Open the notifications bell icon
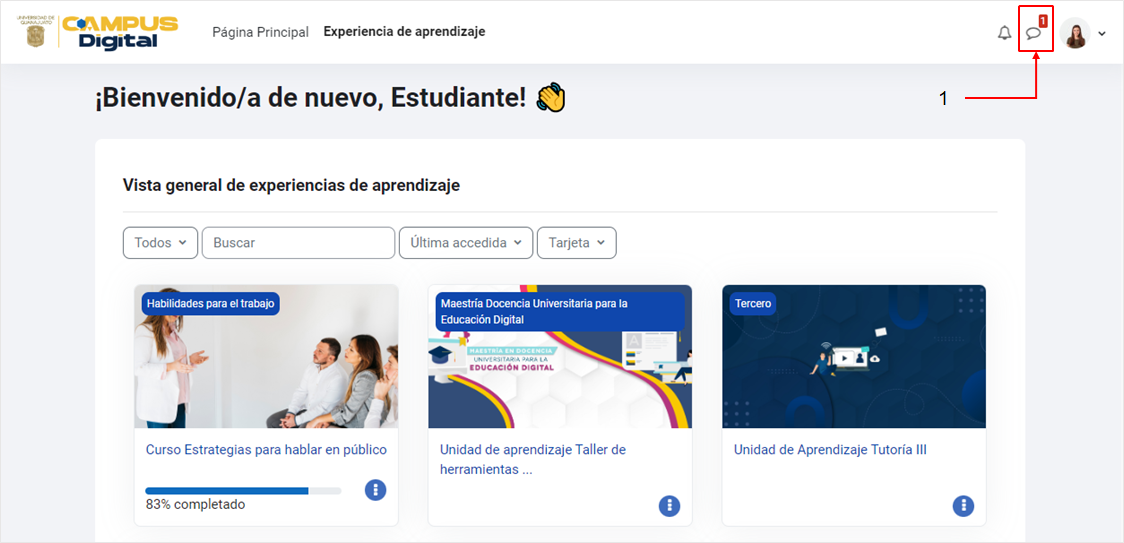The image size is (1124, 543). pyautogui.click(x=1004, y=33)
